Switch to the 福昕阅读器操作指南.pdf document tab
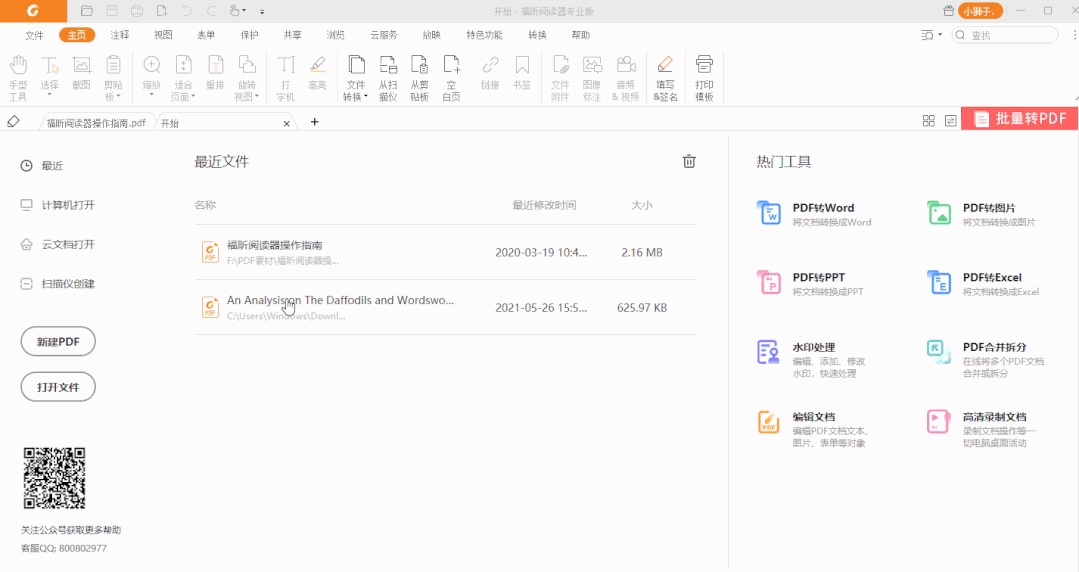1079x572 pixels. [x=96, y=123]
